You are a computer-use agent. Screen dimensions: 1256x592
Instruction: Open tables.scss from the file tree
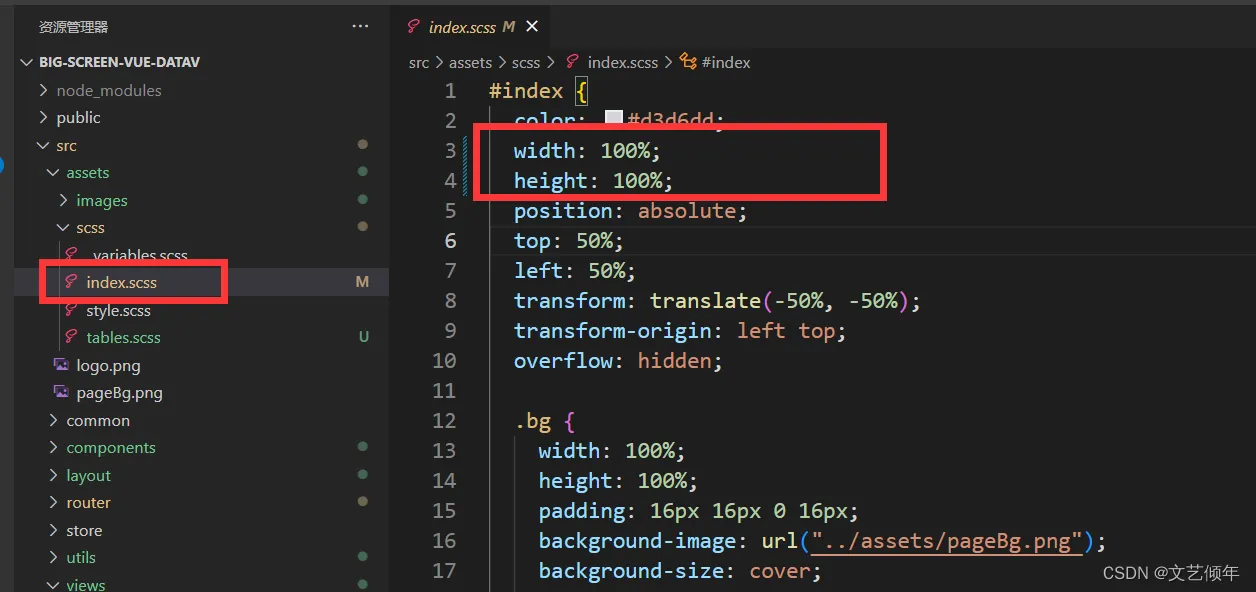pyautogui.click(x=123, y=338)
